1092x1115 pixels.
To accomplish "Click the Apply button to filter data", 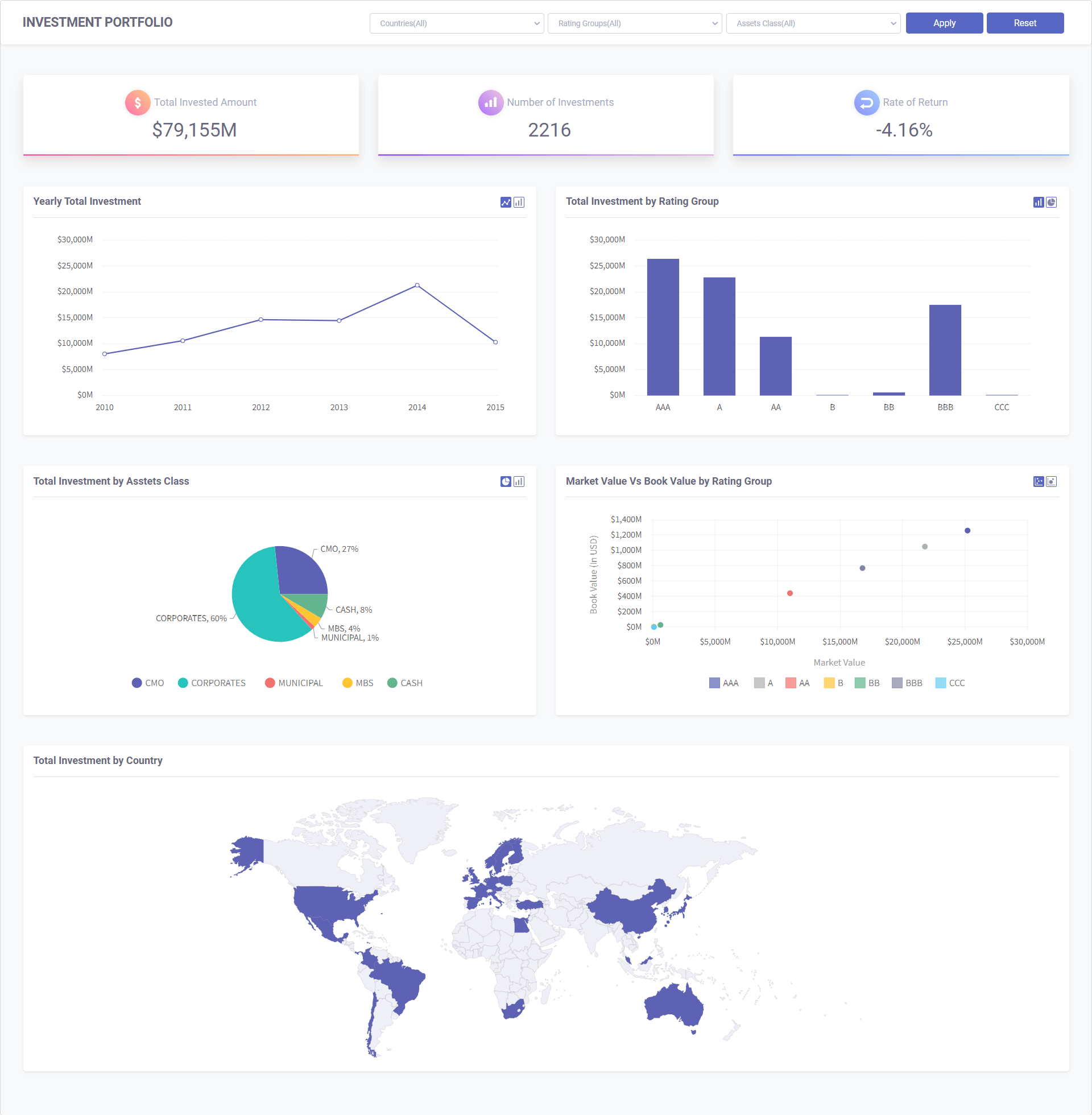I will tap(944, 23).
